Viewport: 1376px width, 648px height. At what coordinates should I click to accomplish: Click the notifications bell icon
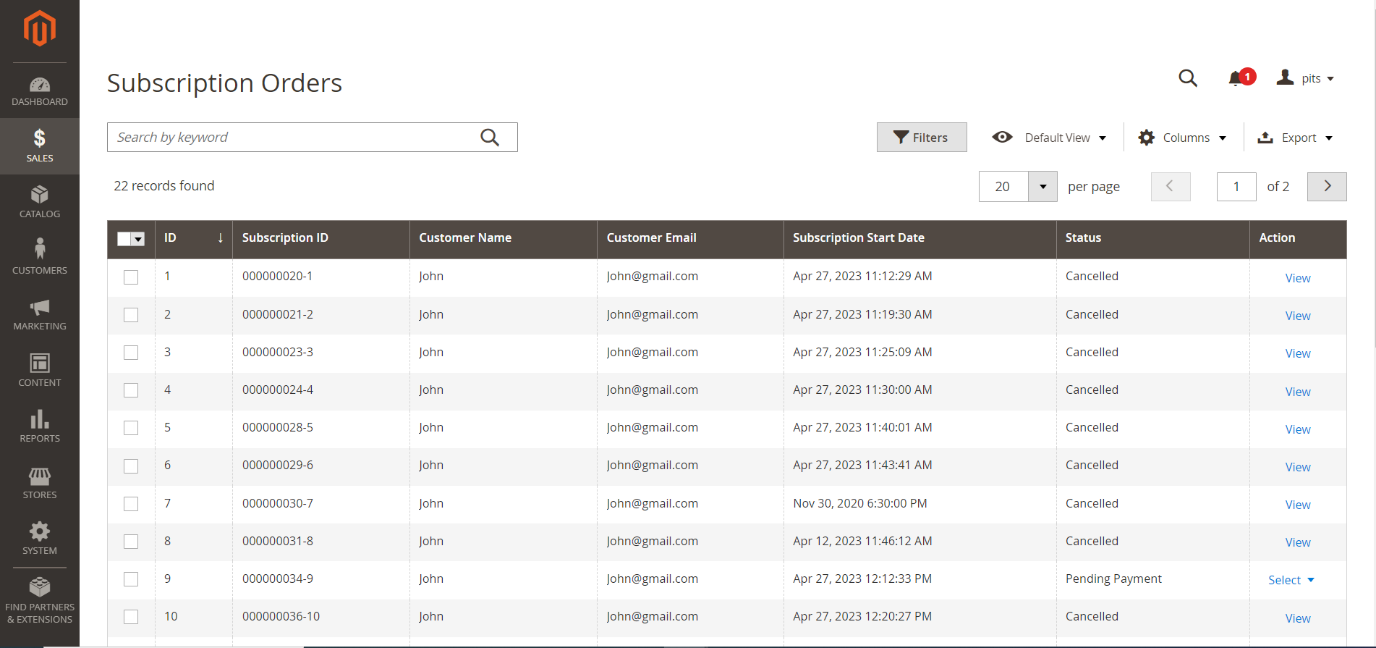(x=1236, y=79)
